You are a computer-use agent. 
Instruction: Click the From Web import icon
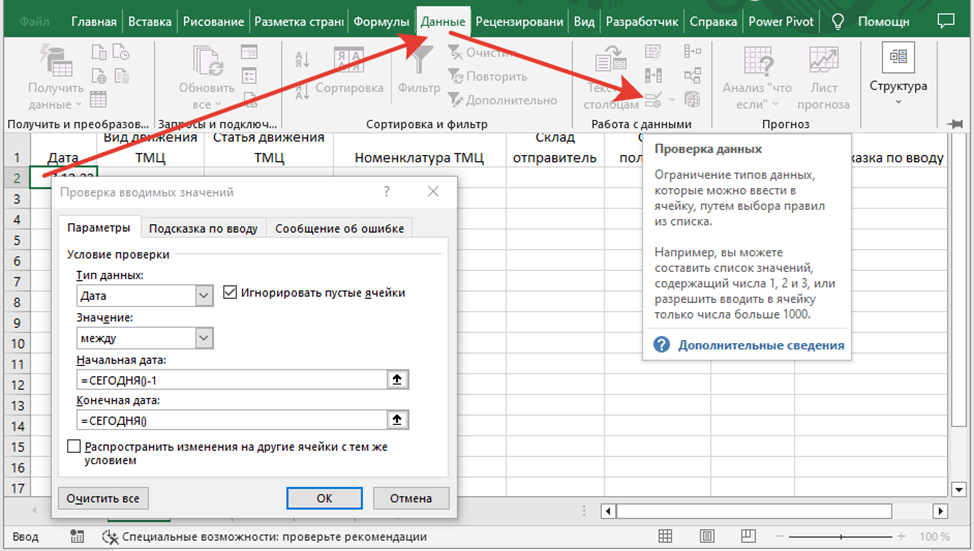pos(99,75)
